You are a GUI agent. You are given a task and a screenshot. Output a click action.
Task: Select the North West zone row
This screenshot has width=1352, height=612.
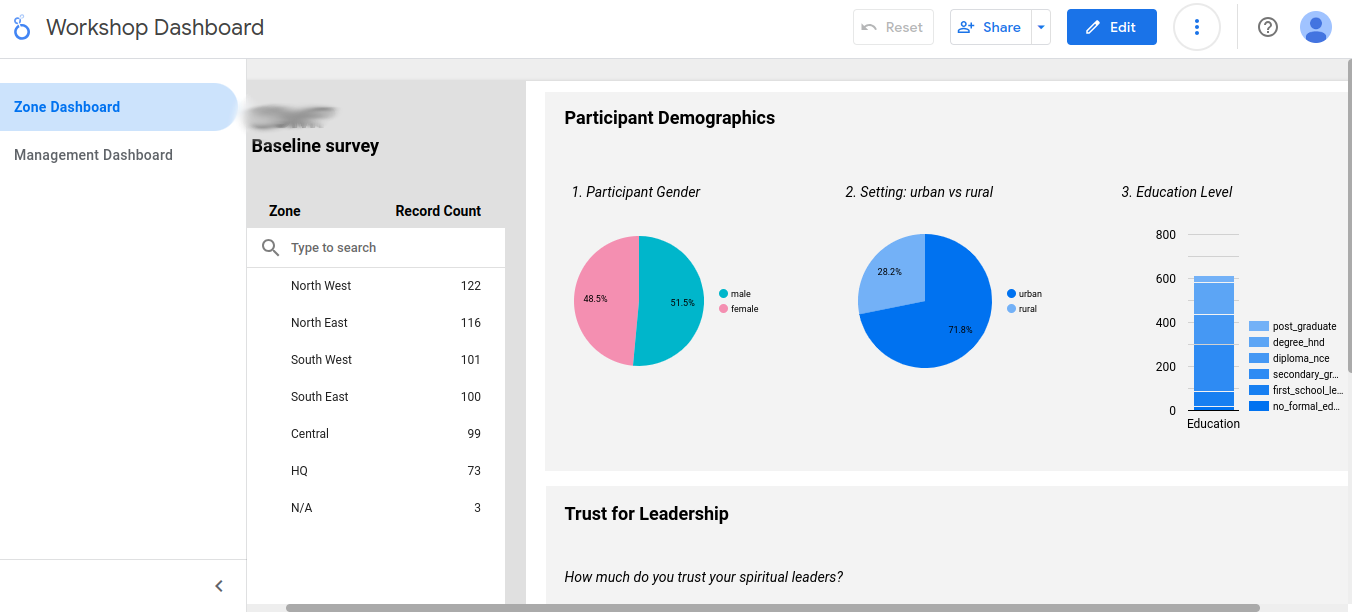(x=321, y=286)
